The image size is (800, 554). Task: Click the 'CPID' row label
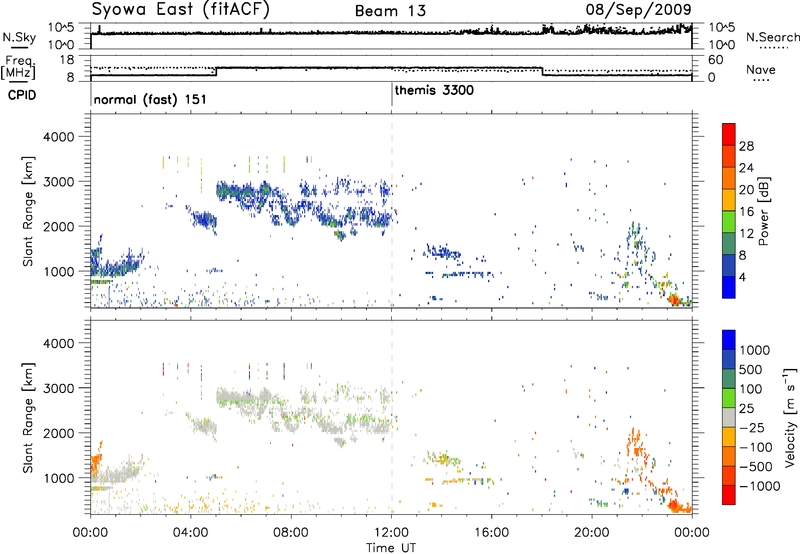pyautogui.click(x=22, y=95)
